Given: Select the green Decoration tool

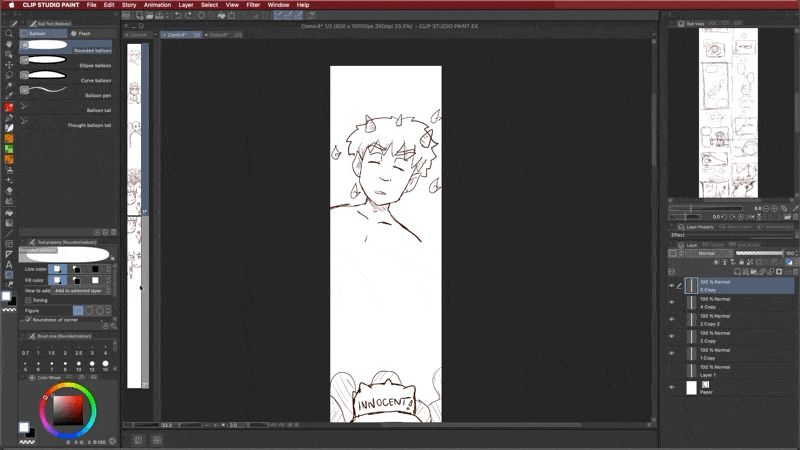Looking at the screenshot, I should point(9,149).
